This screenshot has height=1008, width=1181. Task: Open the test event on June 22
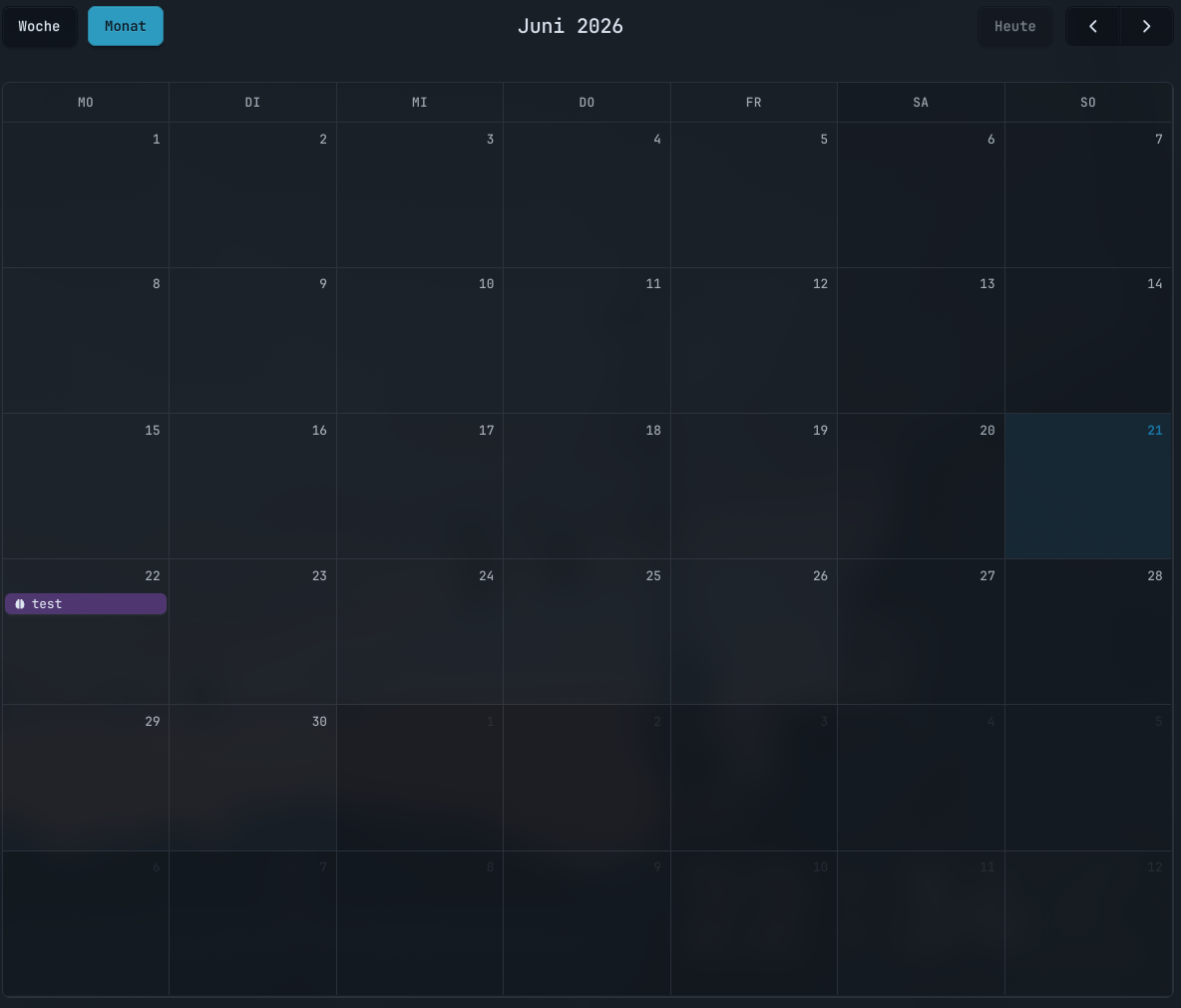(86, 604)
